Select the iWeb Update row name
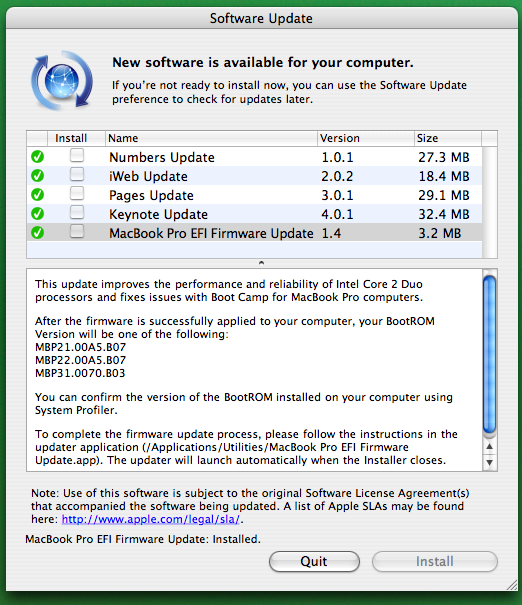The image size is (522, 605). [x=148, y=176]
